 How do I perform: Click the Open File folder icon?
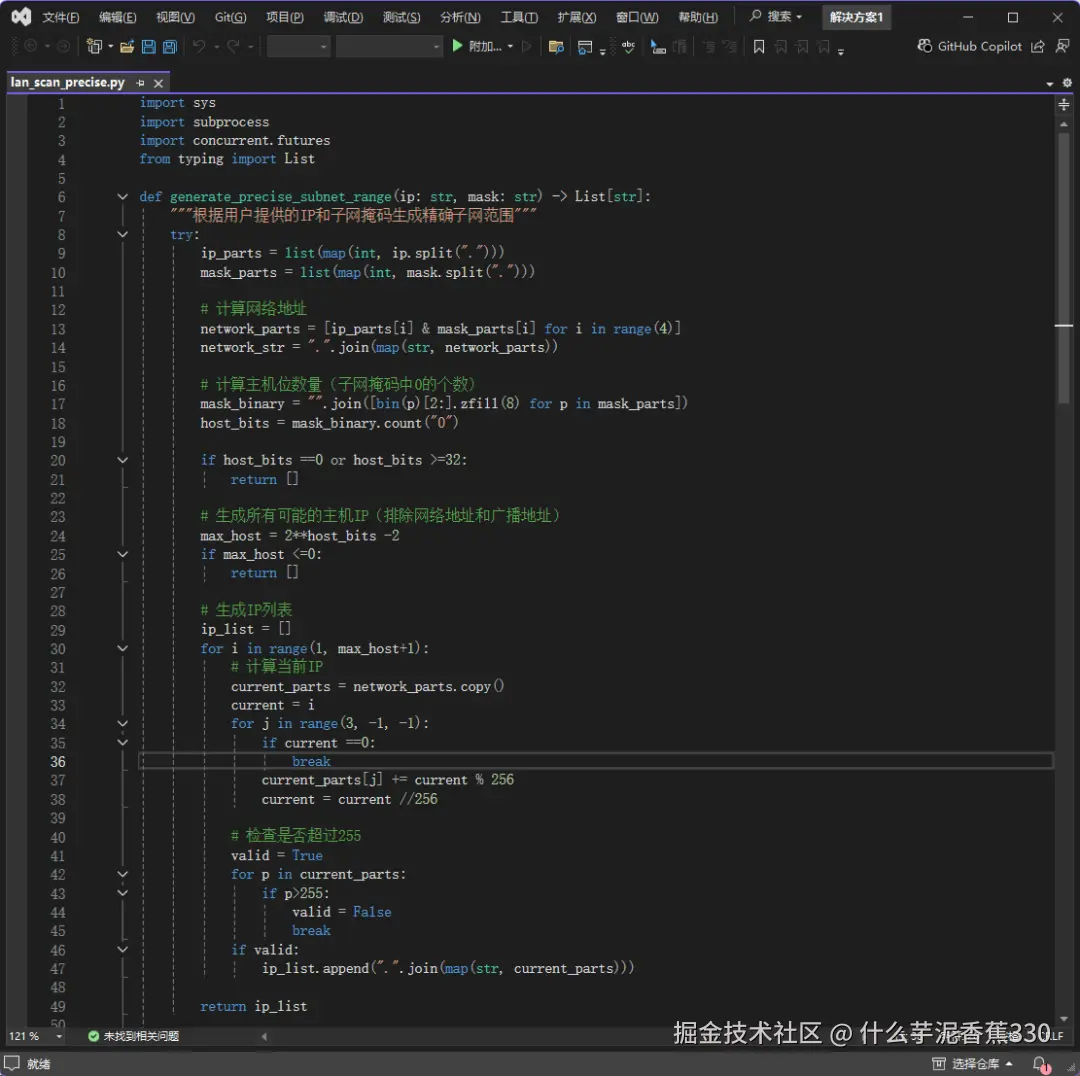pyautogui.click(x=127, y=46)
